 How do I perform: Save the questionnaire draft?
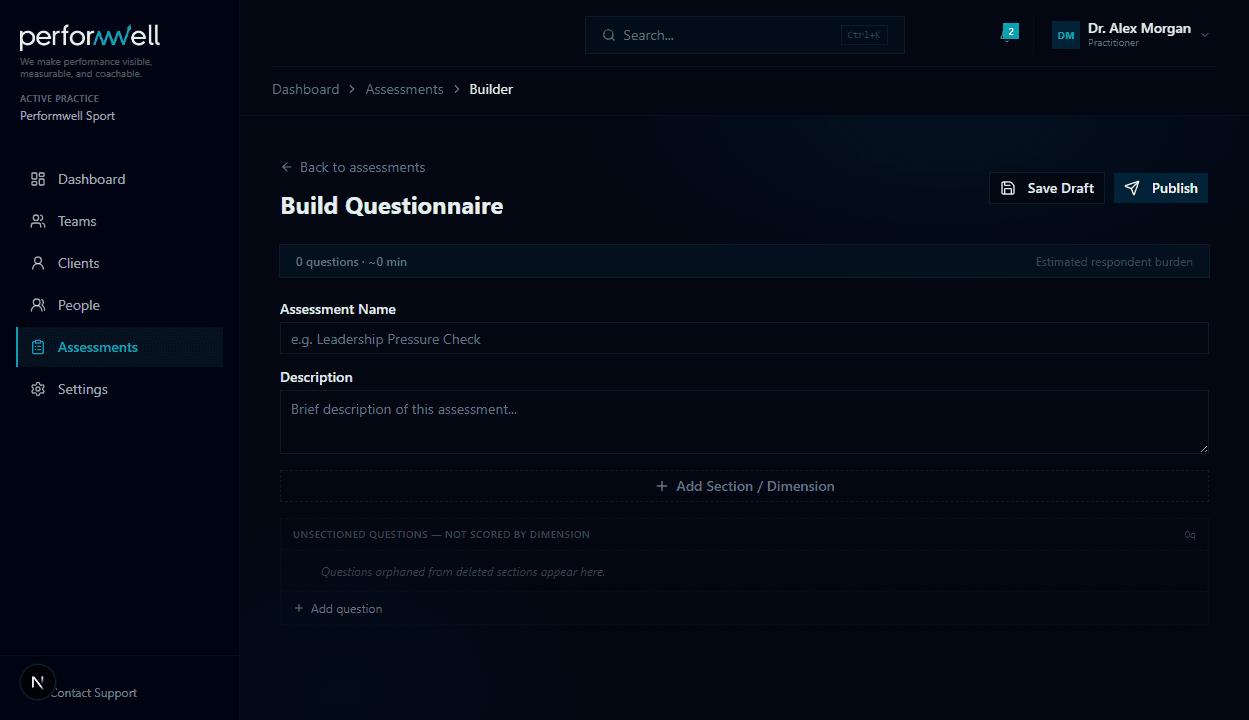click(x=1047, y=188)
